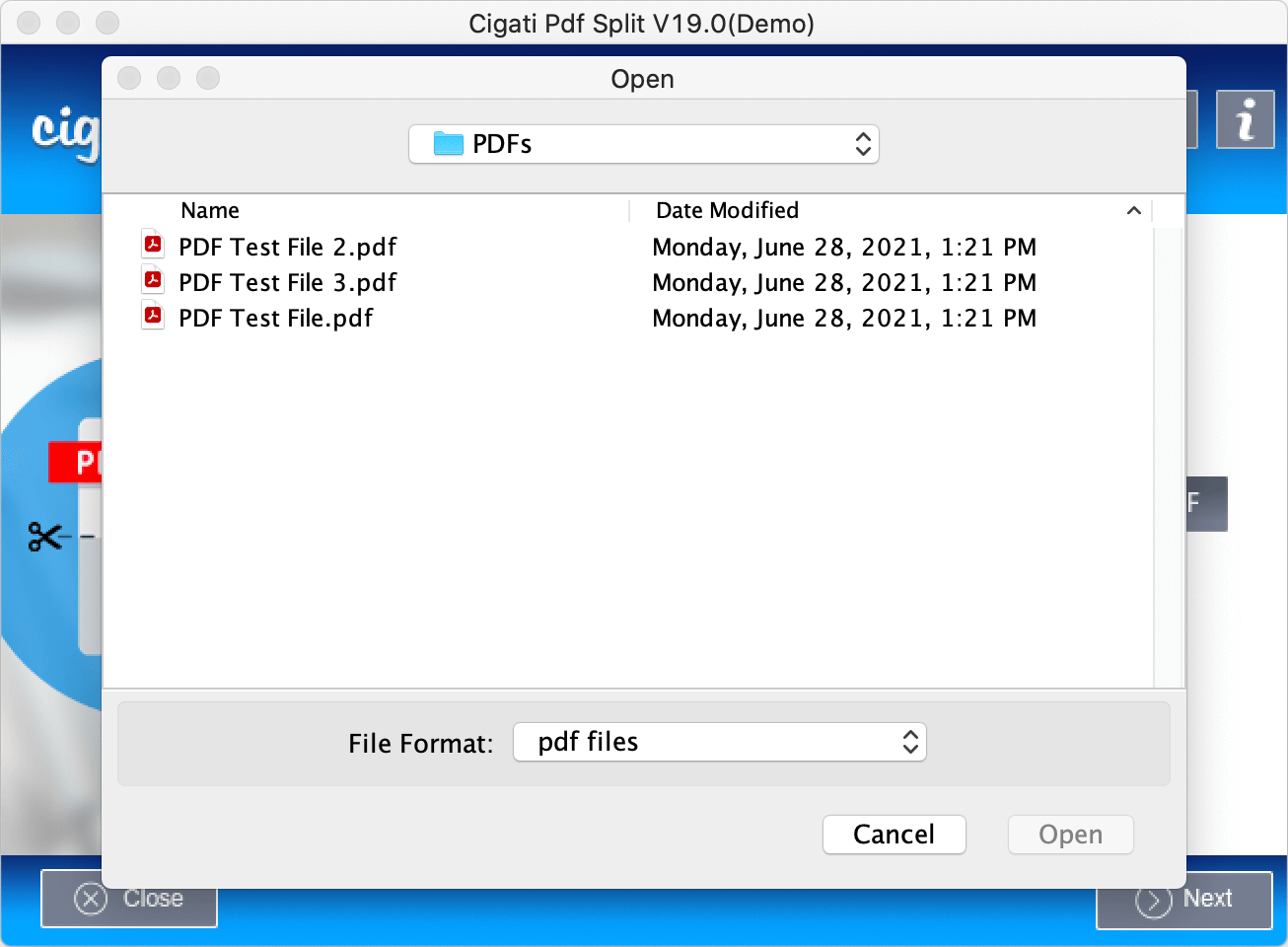Click the modified date of PDF Test File 3.pdf
The height and width of the screenshot is (947, 1288).
pos(844,282)
